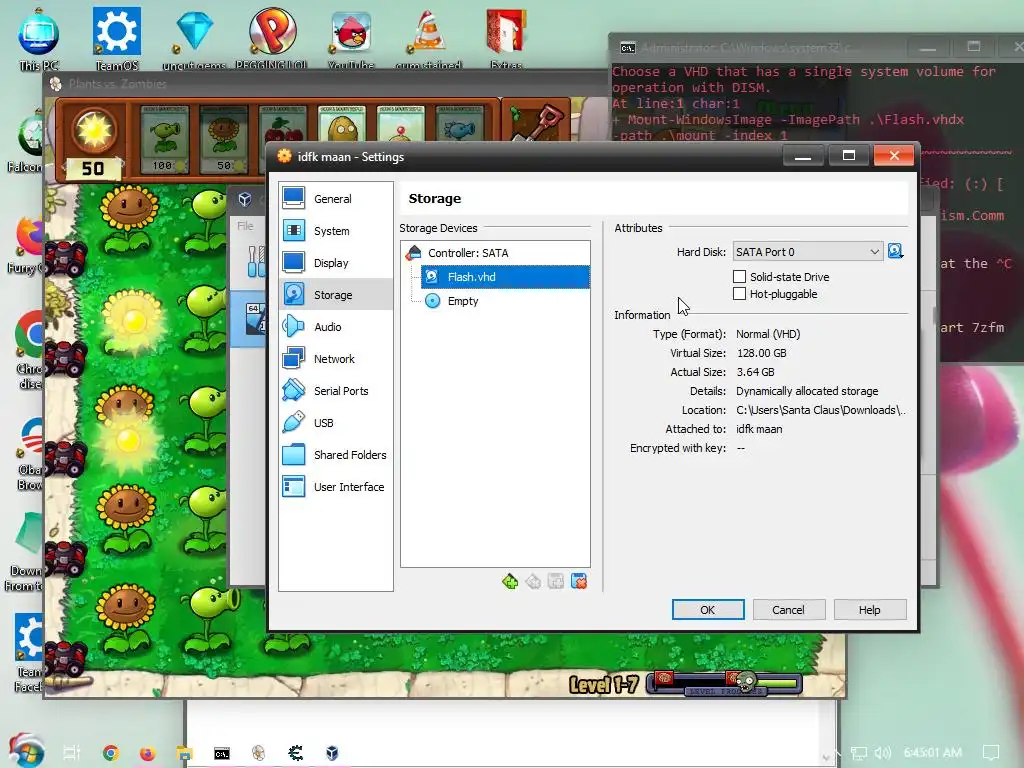
Task: Click the 'Normal (VHD)' type value
Action: pyautogui.click(x=767, y=334)
